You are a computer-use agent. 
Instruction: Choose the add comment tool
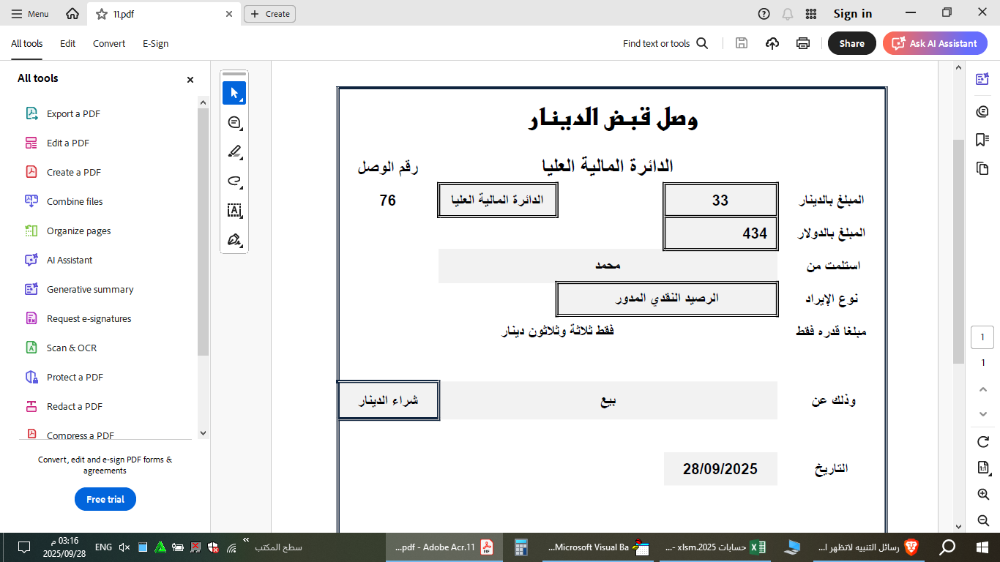click(234, 123)
